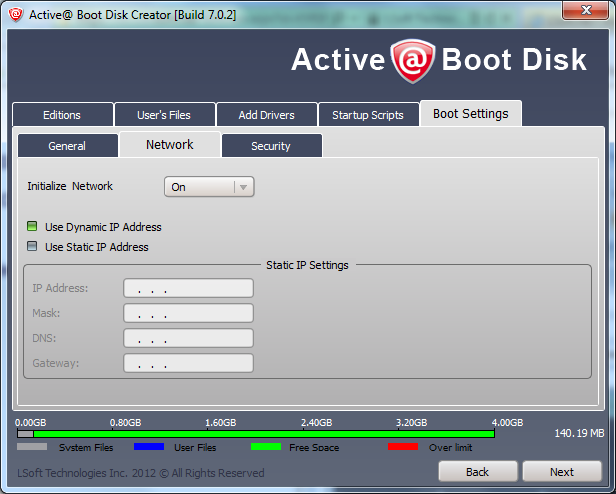Click the Next button
616x494 pixels.
[x=562, y=471]
